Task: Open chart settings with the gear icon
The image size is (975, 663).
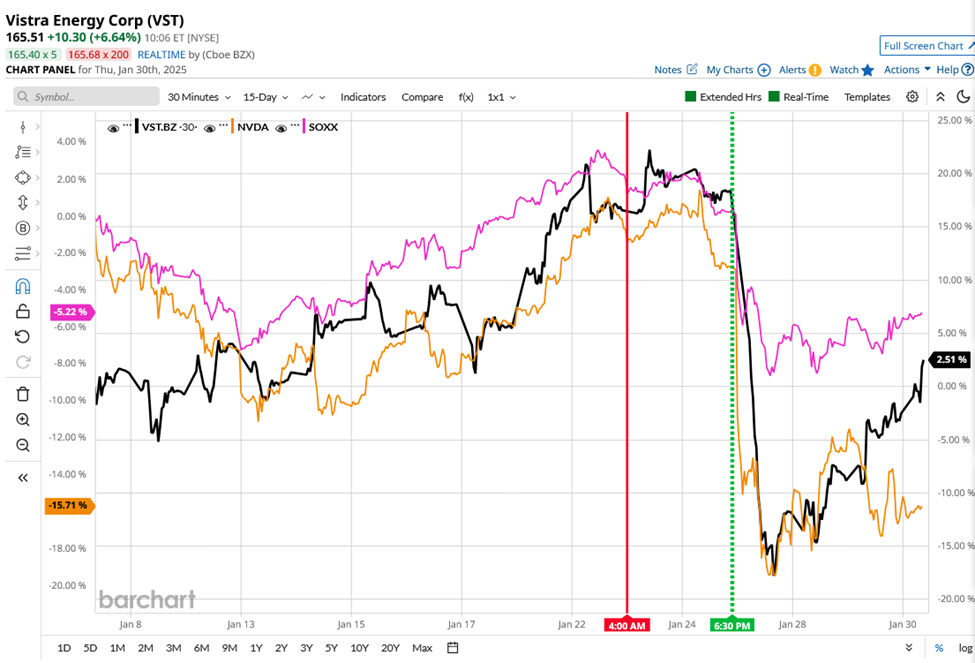Action: pyautogui.click(x=913, y=97)
